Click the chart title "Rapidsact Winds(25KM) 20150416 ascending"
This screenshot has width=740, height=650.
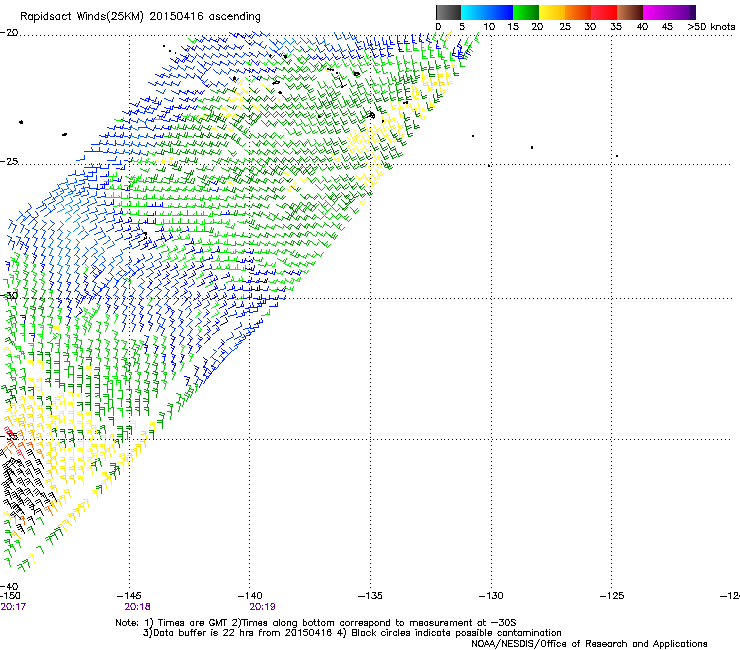[140, 17]
